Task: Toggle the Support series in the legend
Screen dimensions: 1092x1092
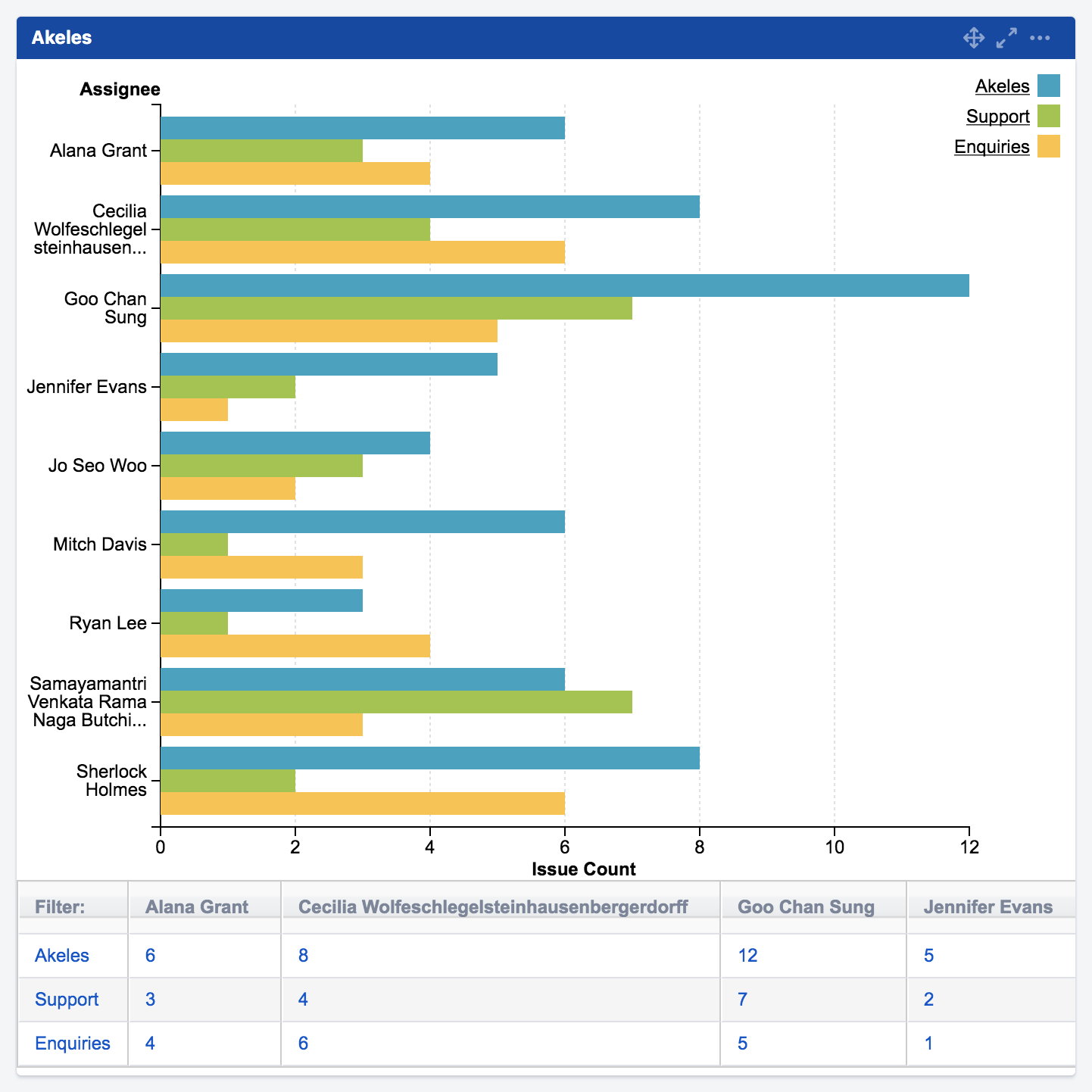Action: tap(997, 116)
